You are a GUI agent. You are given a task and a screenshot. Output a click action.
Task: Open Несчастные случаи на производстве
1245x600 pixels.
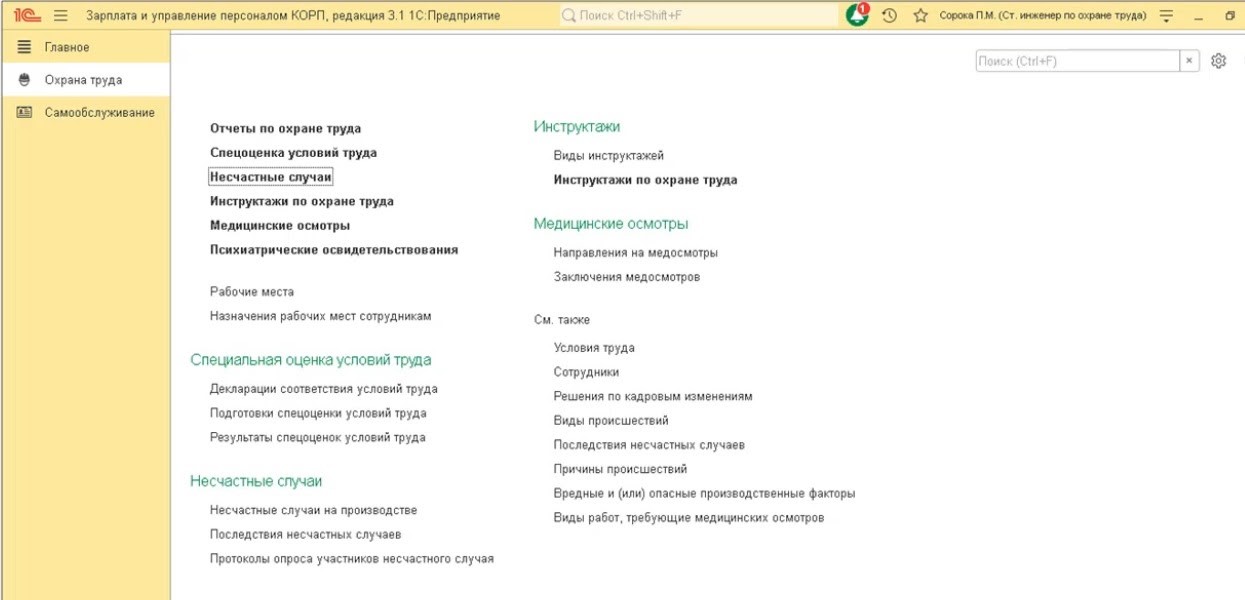click(313, 510)
